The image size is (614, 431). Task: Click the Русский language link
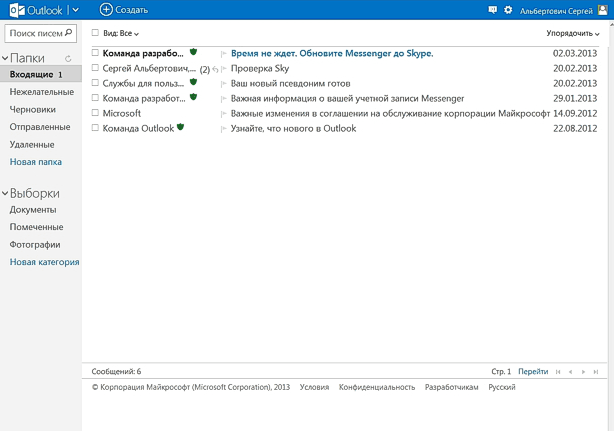click(x=502, y=387)
